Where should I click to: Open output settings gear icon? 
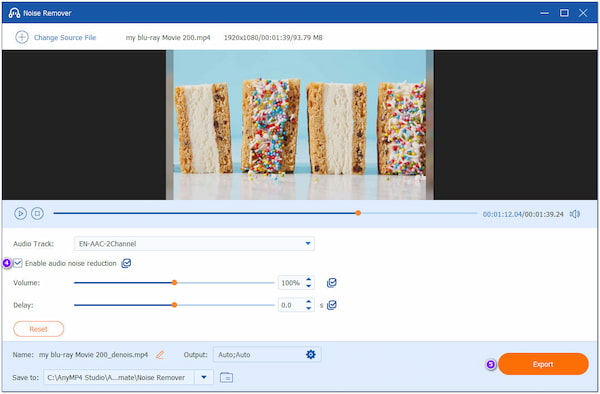coord(311,355)
